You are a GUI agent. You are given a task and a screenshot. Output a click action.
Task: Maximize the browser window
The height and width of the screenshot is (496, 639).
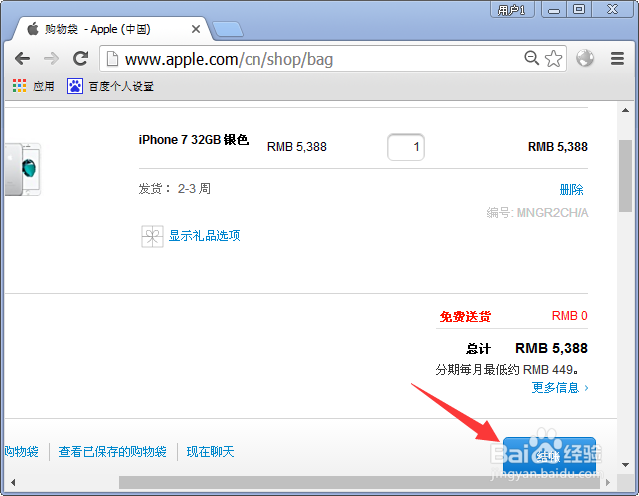pyautogui.click(x=579, y=9)
